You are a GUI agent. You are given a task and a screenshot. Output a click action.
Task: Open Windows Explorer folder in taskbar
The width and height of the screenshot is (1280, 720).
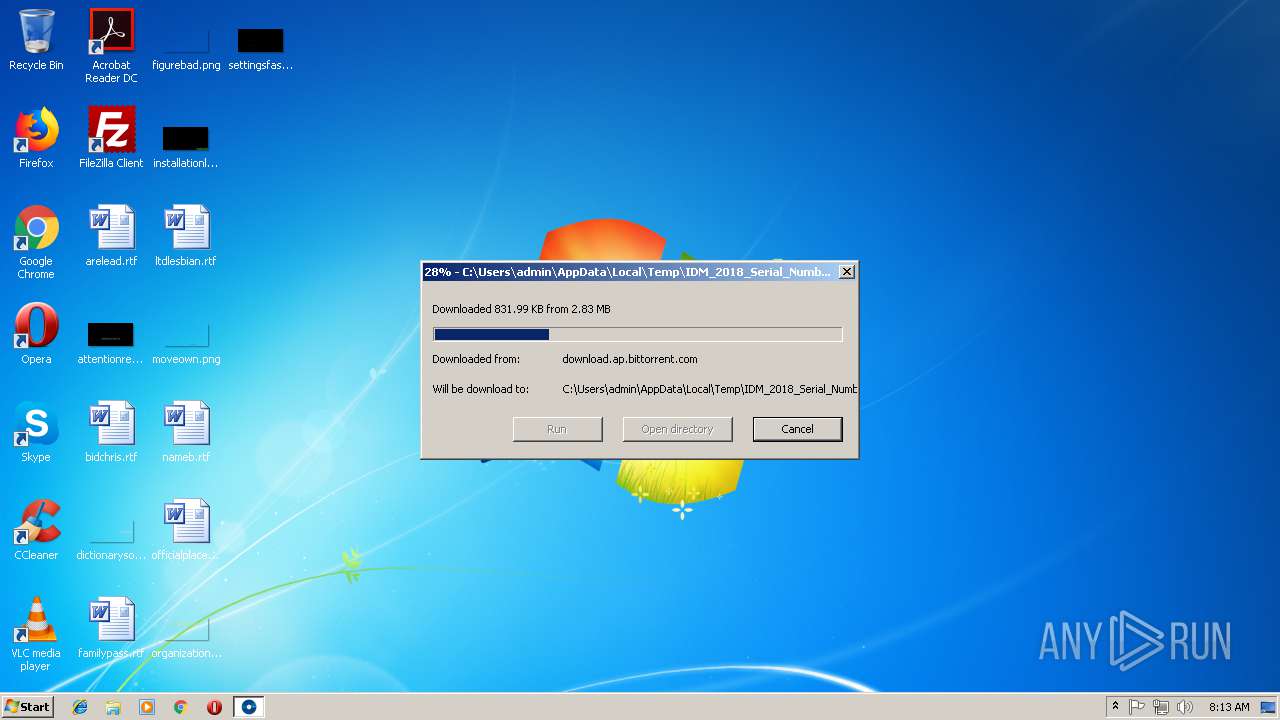[113, 707]
